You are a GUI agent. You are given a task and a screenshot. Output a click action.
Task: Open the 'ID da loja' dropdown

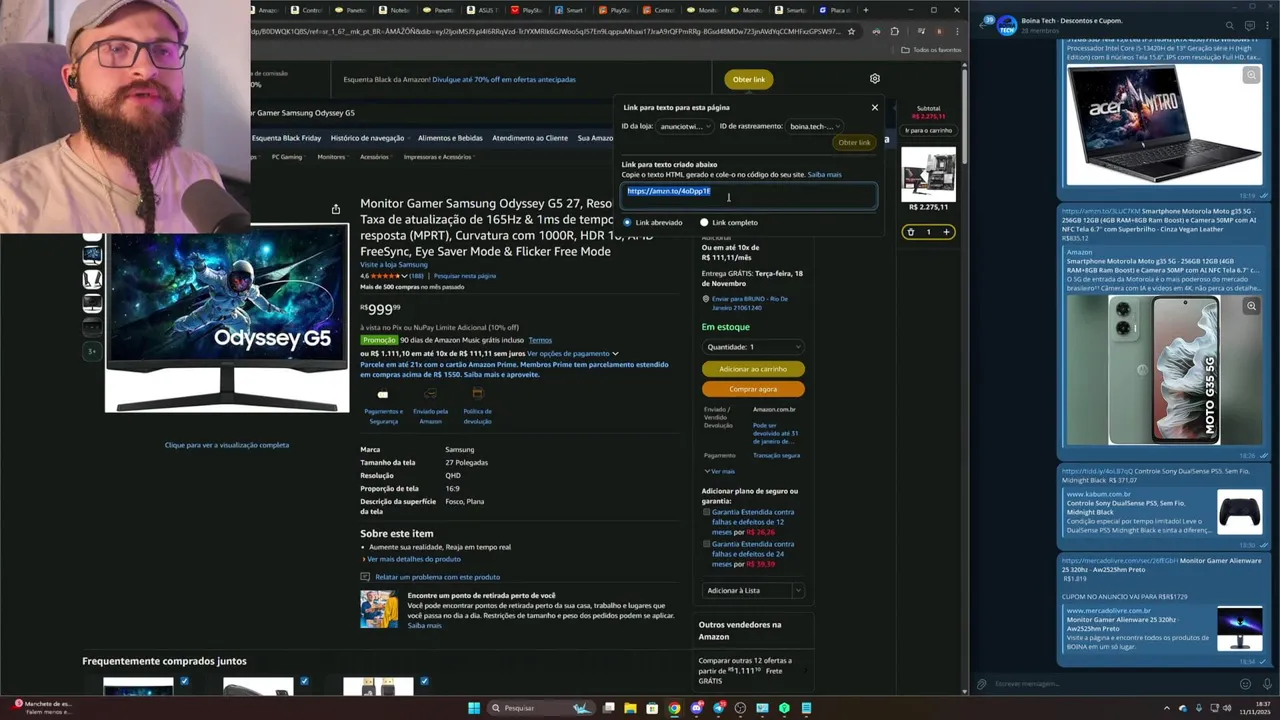tap(685, 126)
